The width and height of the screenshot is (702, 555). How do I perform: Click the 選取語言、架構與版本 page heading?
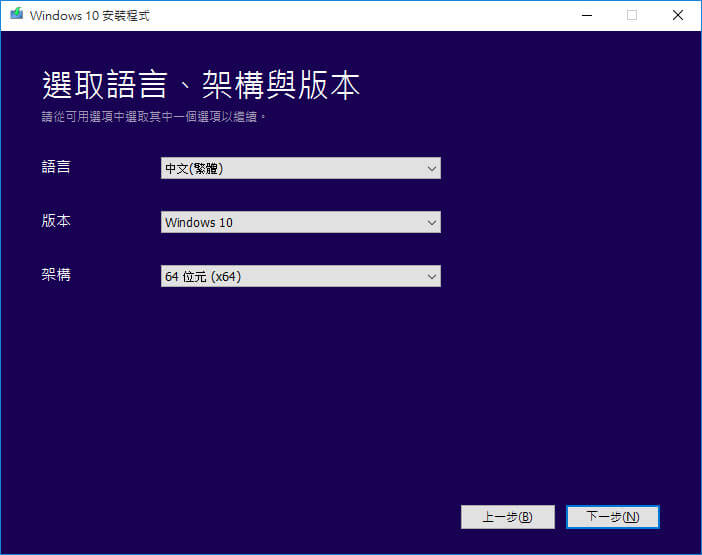point(200,86)
